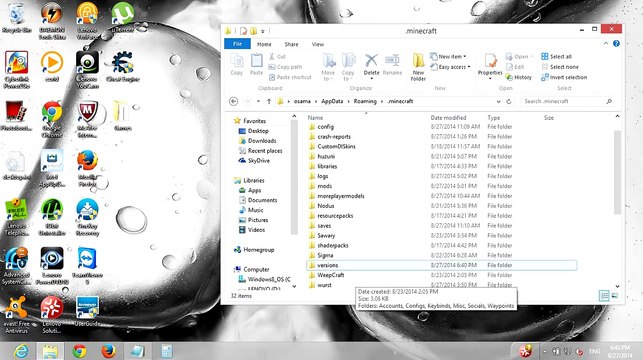Screen dimensions: 643x360
Task: Click the Paste icon in Clipboard group
Action: coord(257,61)
